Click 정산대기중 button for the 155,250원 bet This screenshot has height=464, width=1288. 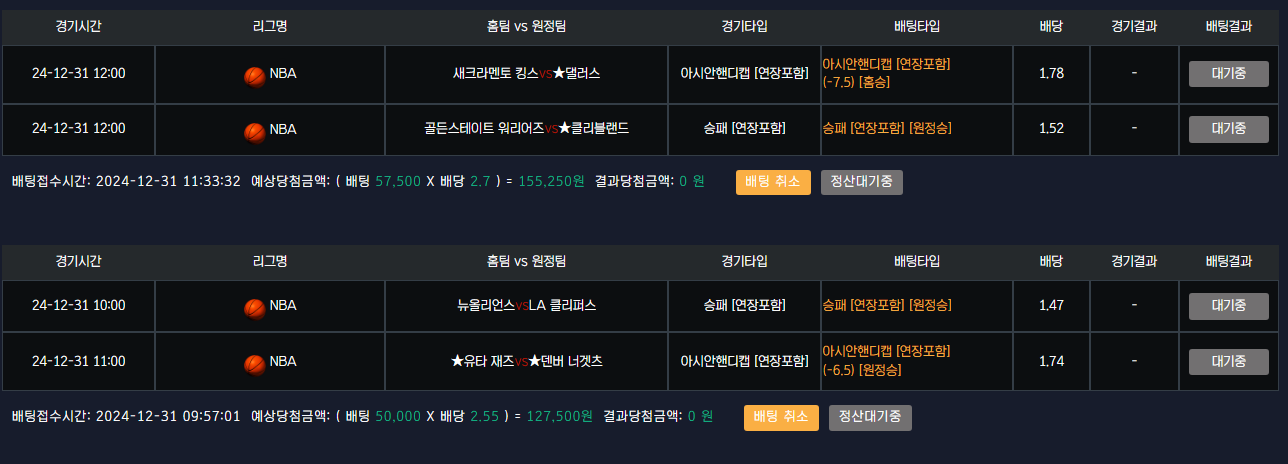(862, 182)
